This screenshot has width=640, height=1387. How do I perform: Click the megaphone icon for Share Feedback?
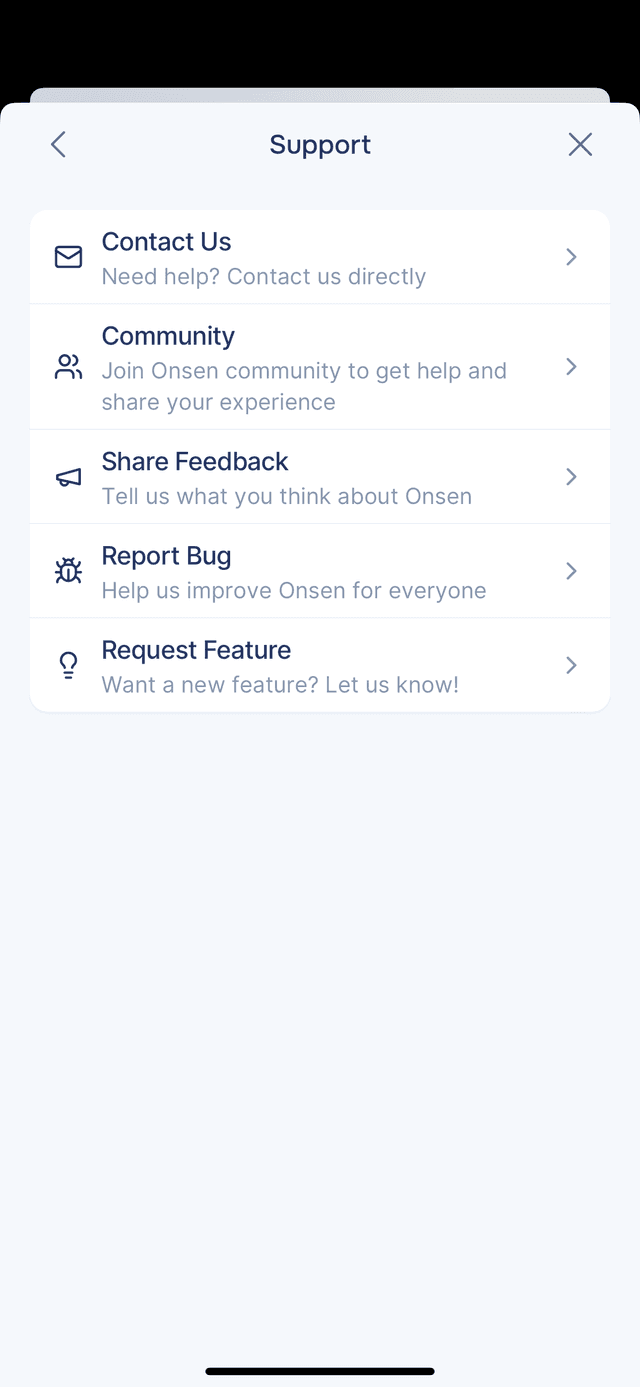[67, 477]
